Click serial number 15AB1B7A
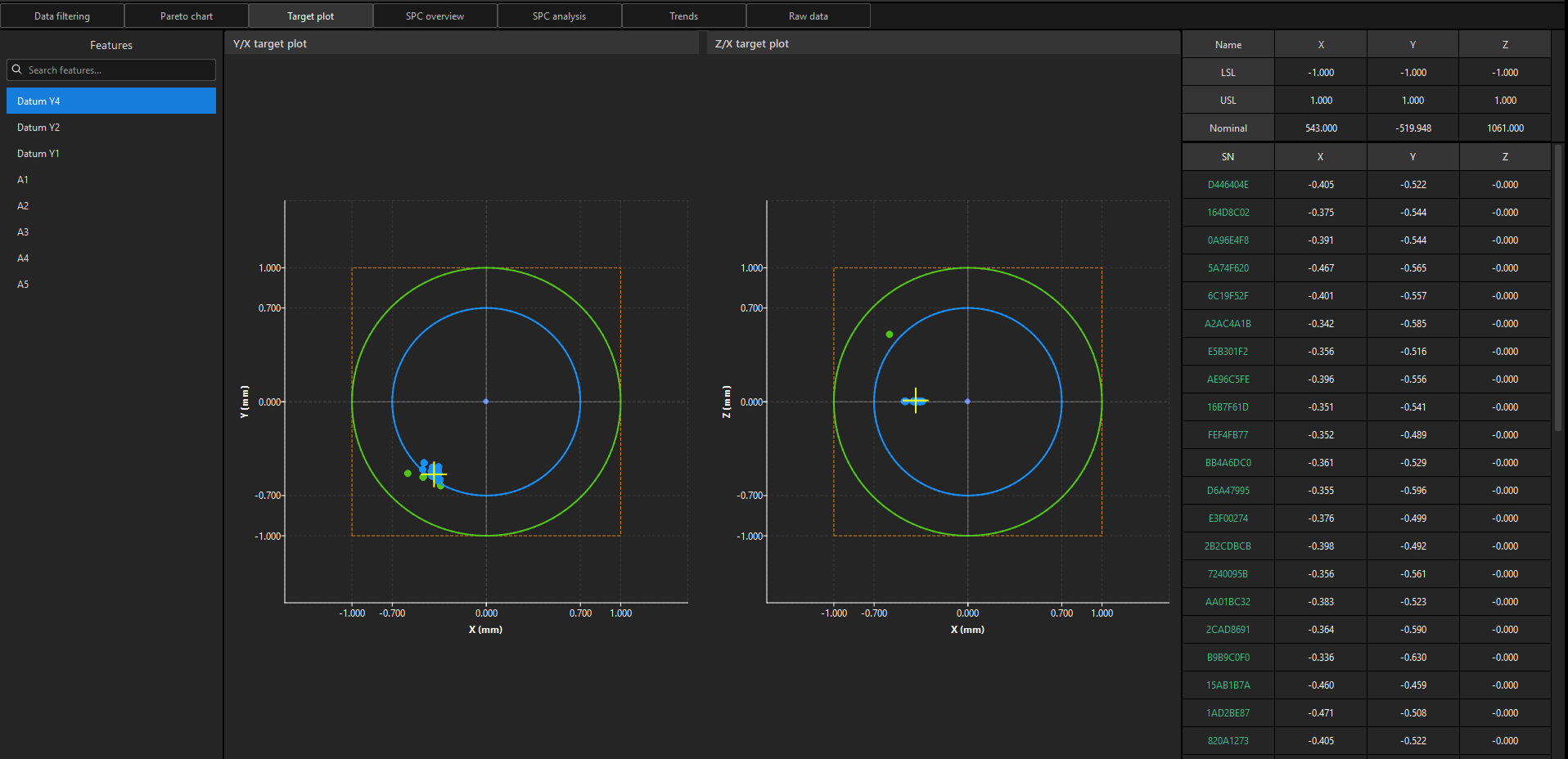Screen dimensions: 1568x759 tap(1228, 685)
